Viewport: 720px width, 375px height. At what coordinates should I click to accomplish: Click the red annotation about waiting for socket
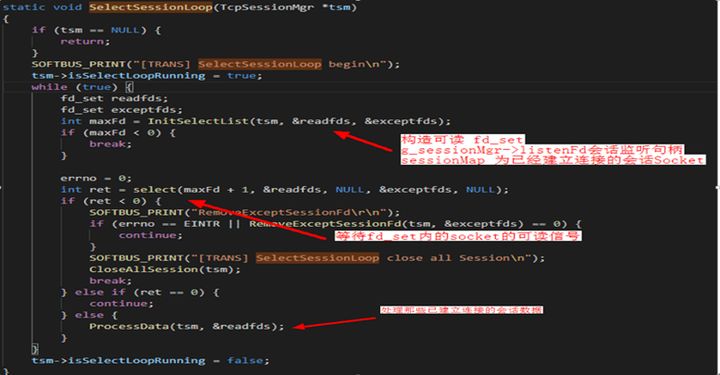[458, 236]
